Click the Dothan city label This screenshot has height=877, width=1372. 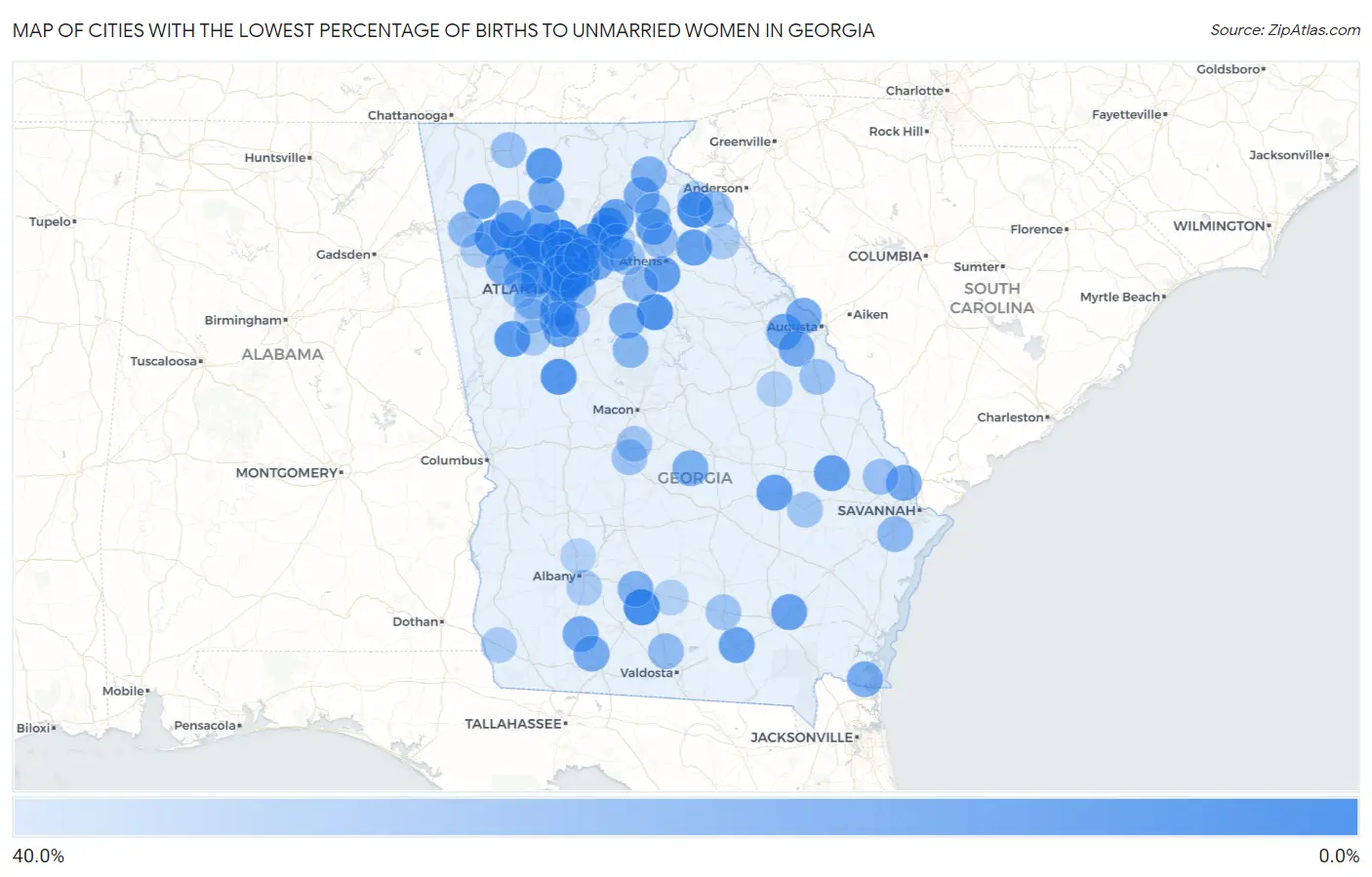[x=415, y=621]
